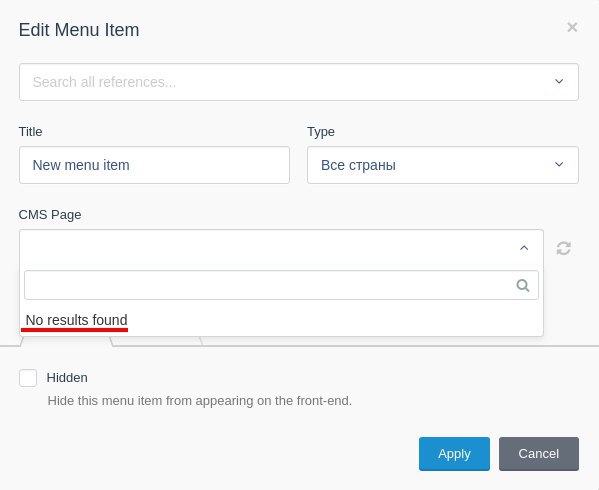
Task: Click the Hide this menu item description
Action: click(x=199, y=401)
